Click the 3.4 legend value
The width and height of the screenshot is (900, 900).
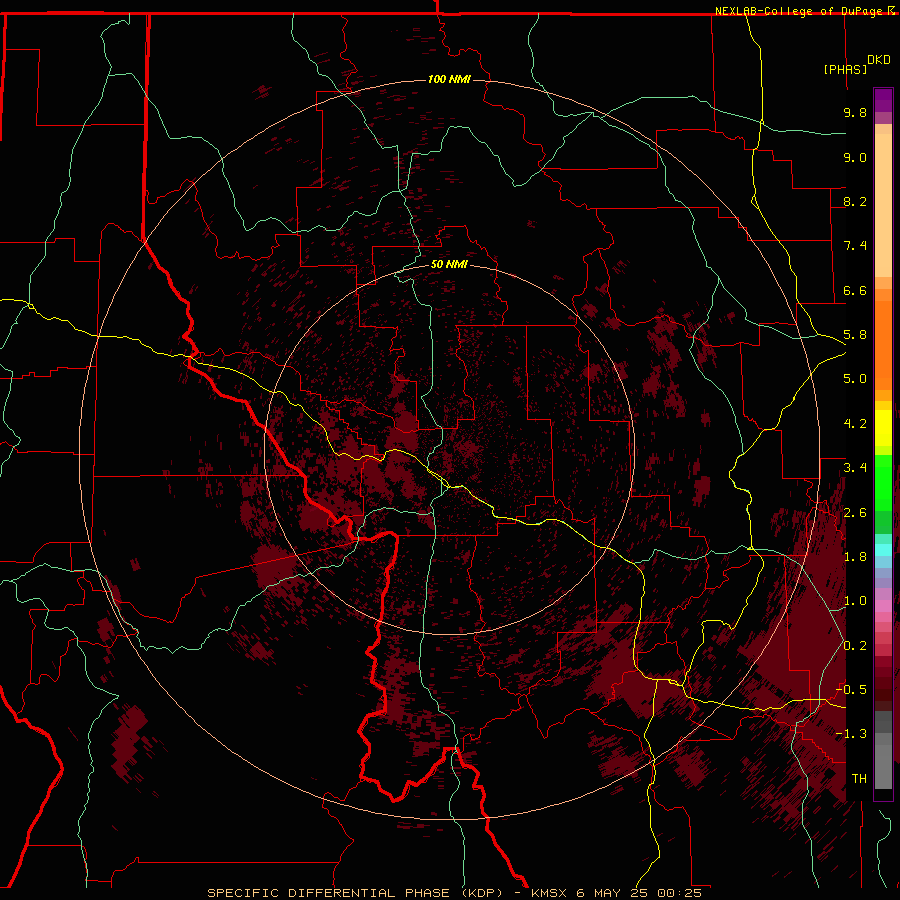coord(855,468)
